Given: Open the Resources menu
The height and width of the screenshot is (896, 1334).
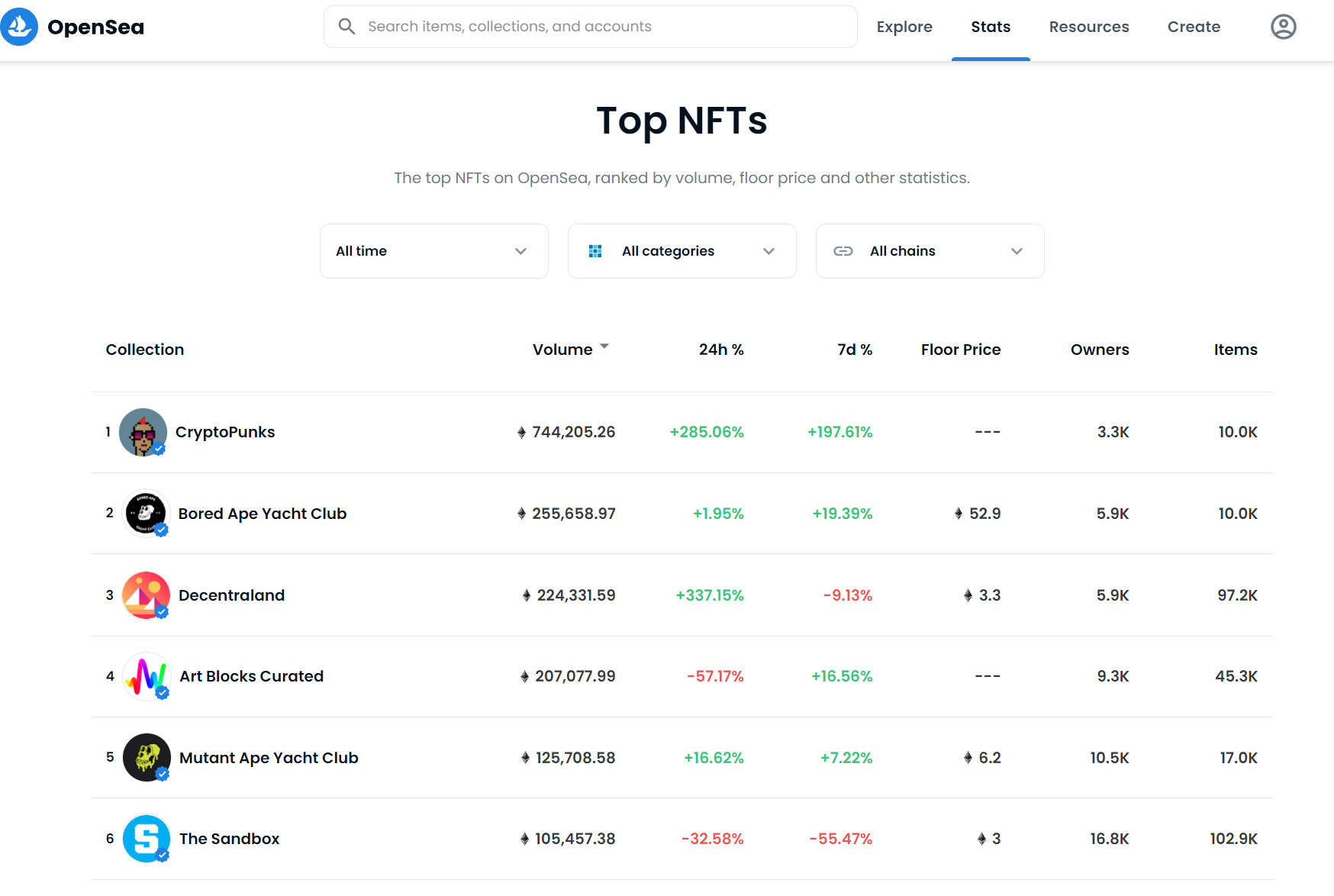Looking at the screenshot, I should point(1089,27).
